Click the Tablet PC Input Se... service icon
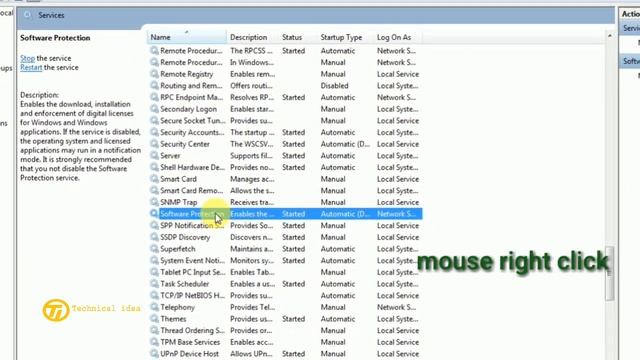 [154, 272]
